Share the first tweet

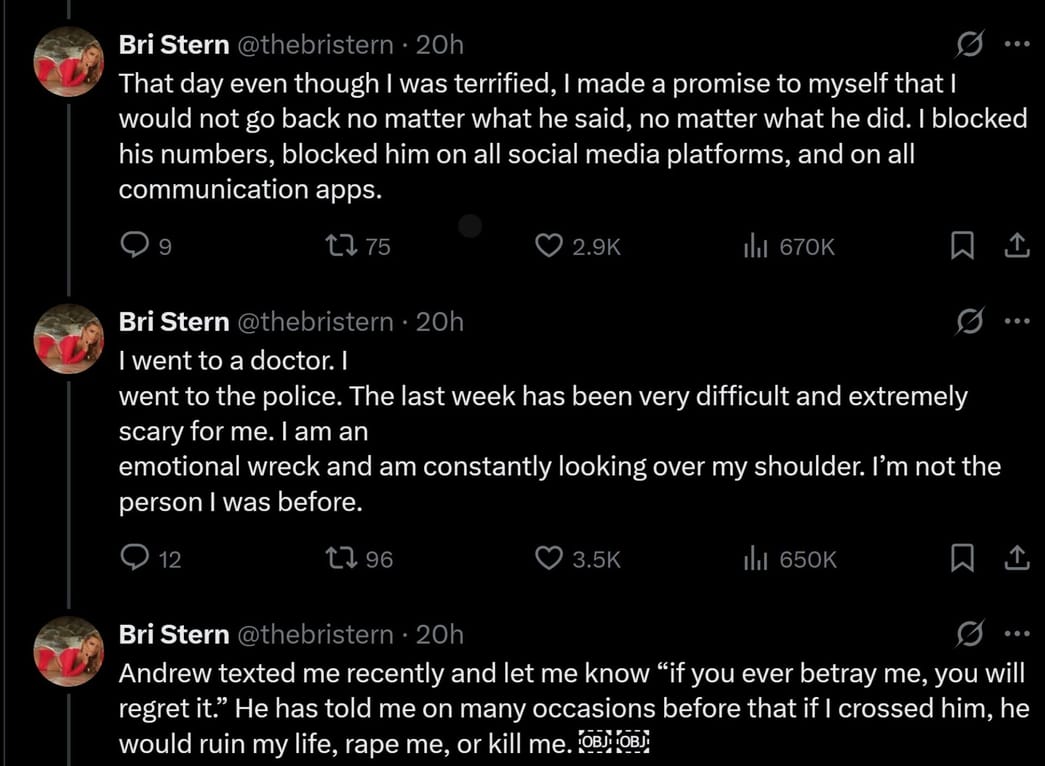click(1019, 245)
